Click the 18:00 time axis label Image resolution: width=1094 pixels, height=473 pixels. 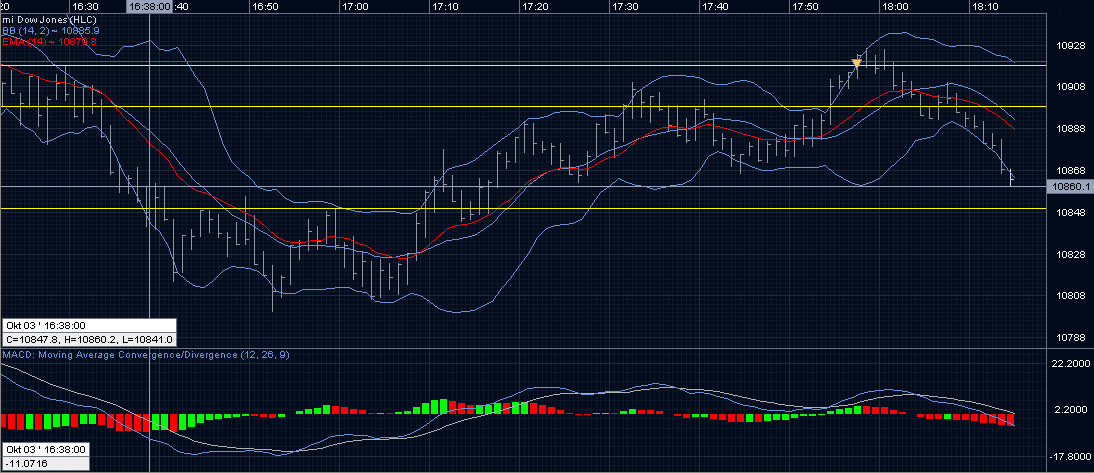point(895,6)
